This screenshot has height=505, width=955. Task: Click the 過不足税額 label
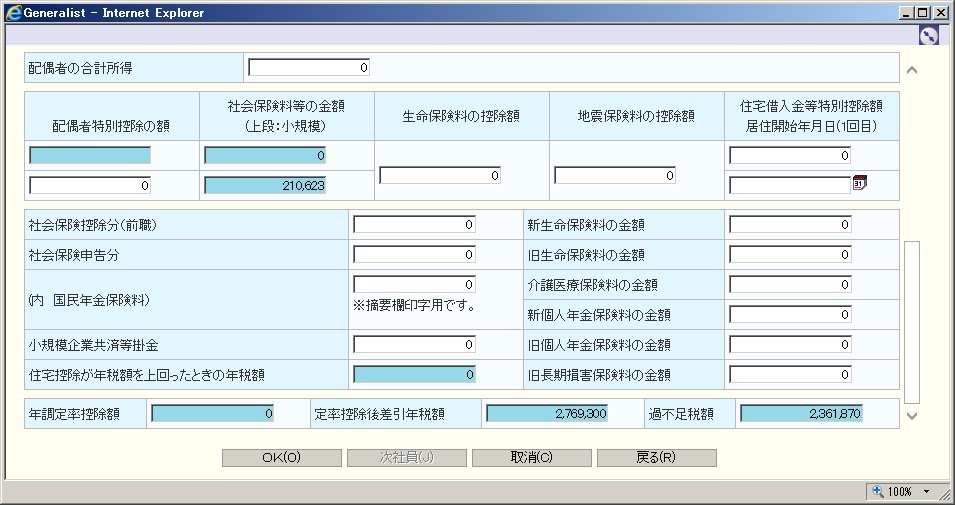click(x=681, y=415)
